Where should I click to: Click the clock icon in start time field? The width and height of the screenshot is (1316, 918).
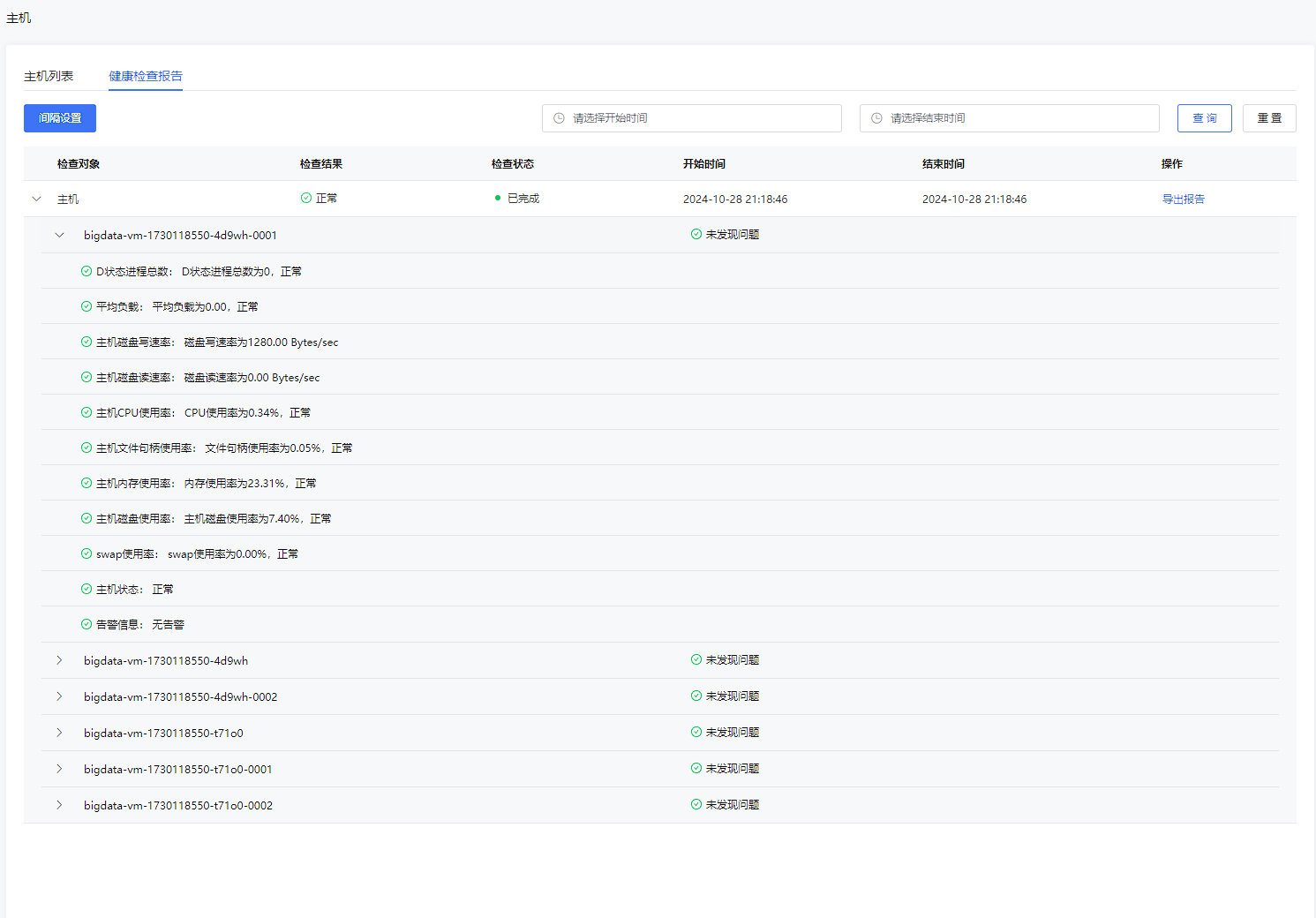pos(559,118)
